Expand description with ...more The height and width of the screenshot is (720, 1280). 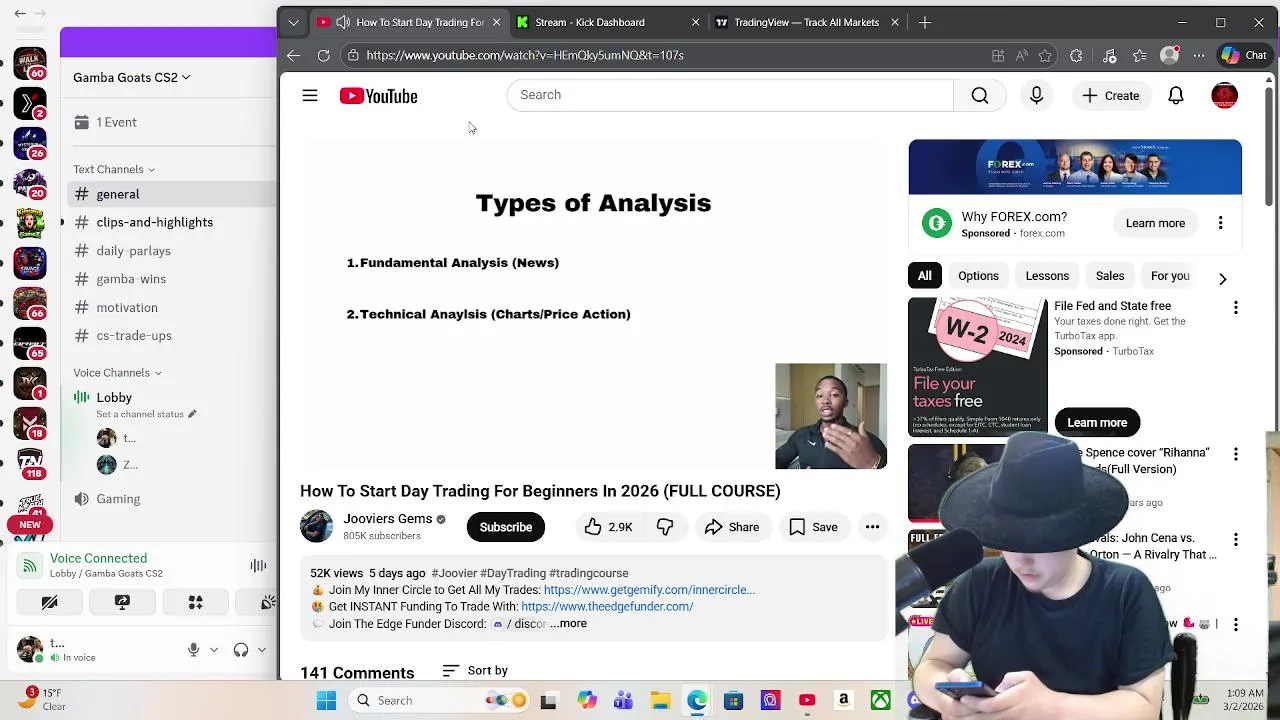pos(569,624)
